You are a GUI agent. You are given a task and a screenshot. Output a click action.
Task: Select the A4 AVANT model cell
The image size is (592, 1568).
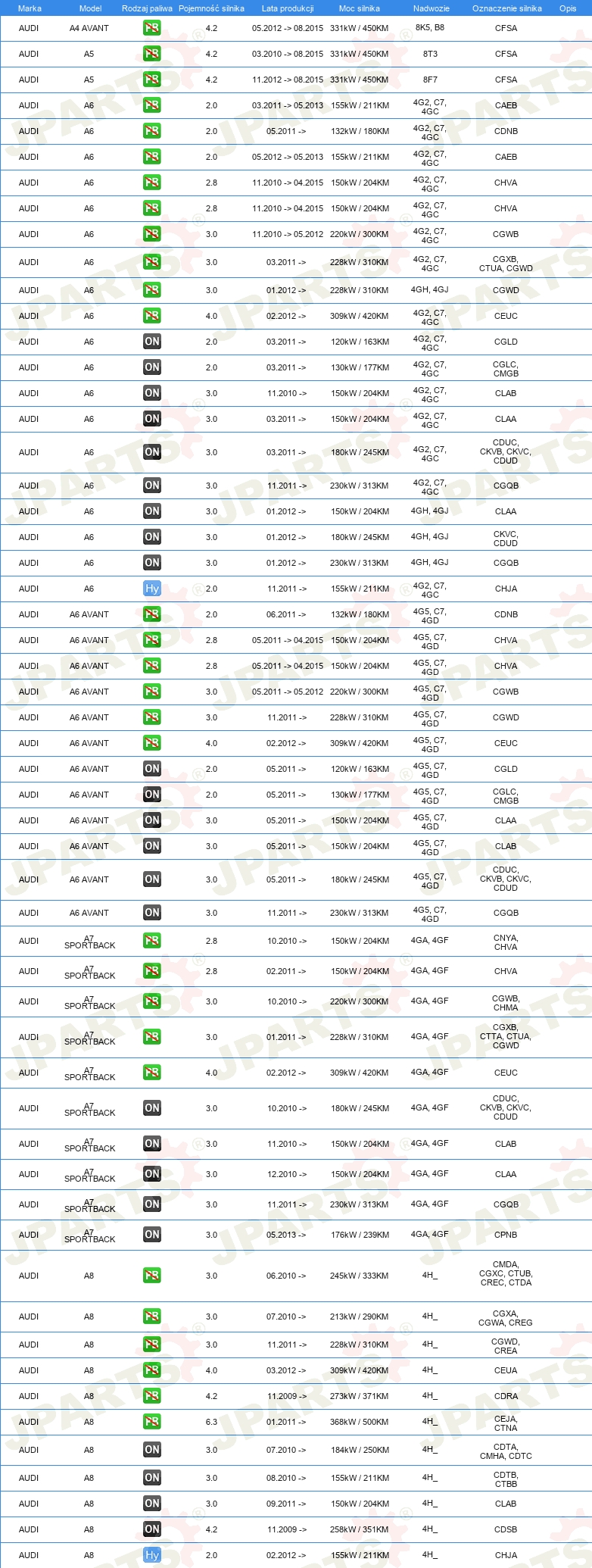(89, 28)
